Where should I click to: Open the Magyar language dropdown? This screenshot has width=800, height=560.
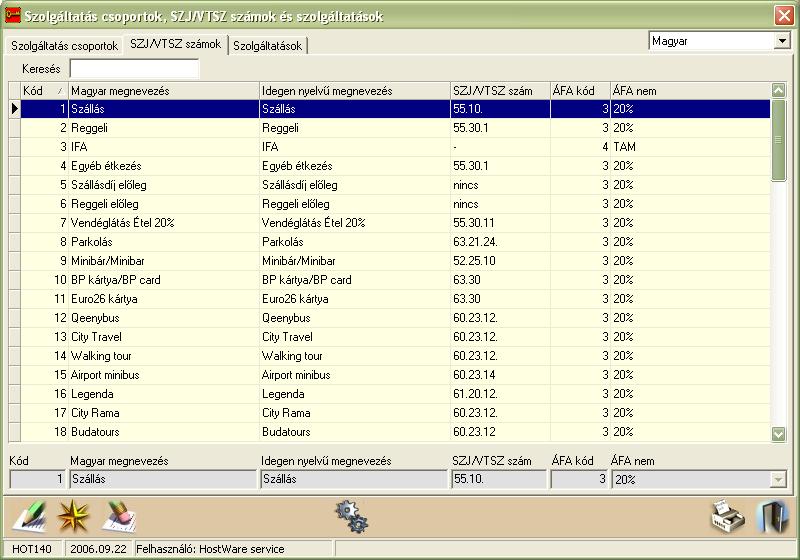click(782, 41)
